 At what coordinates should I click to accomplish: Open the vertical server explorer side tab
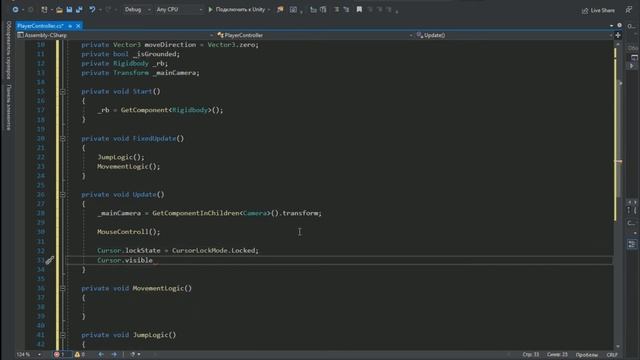tap(8, 50)
